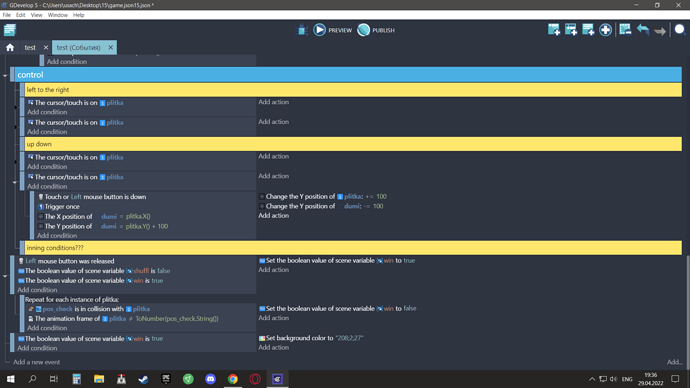
Task: Open Discord from the Windows taskbar
Action: (210, 379)
